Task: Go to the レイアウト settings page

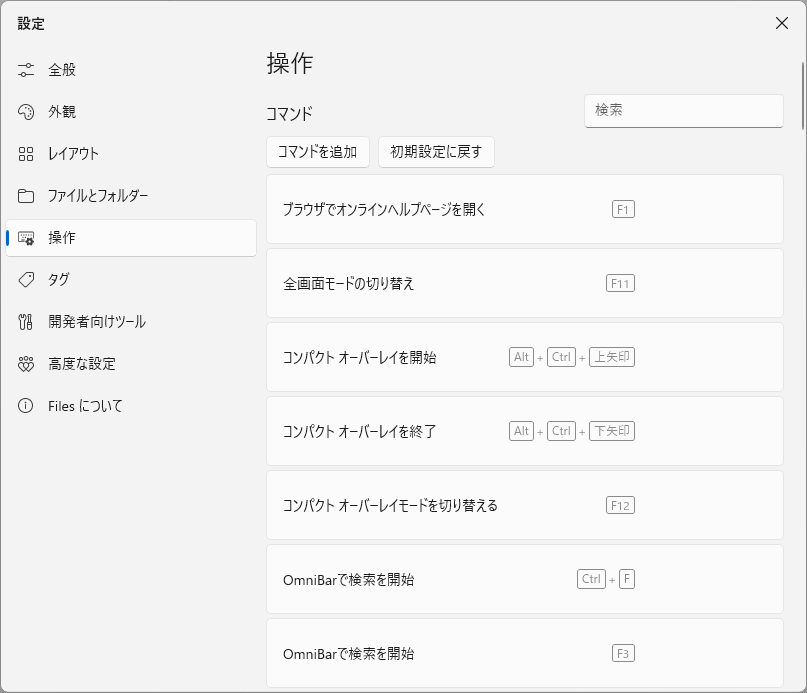Action: click(x=131, y=153)
